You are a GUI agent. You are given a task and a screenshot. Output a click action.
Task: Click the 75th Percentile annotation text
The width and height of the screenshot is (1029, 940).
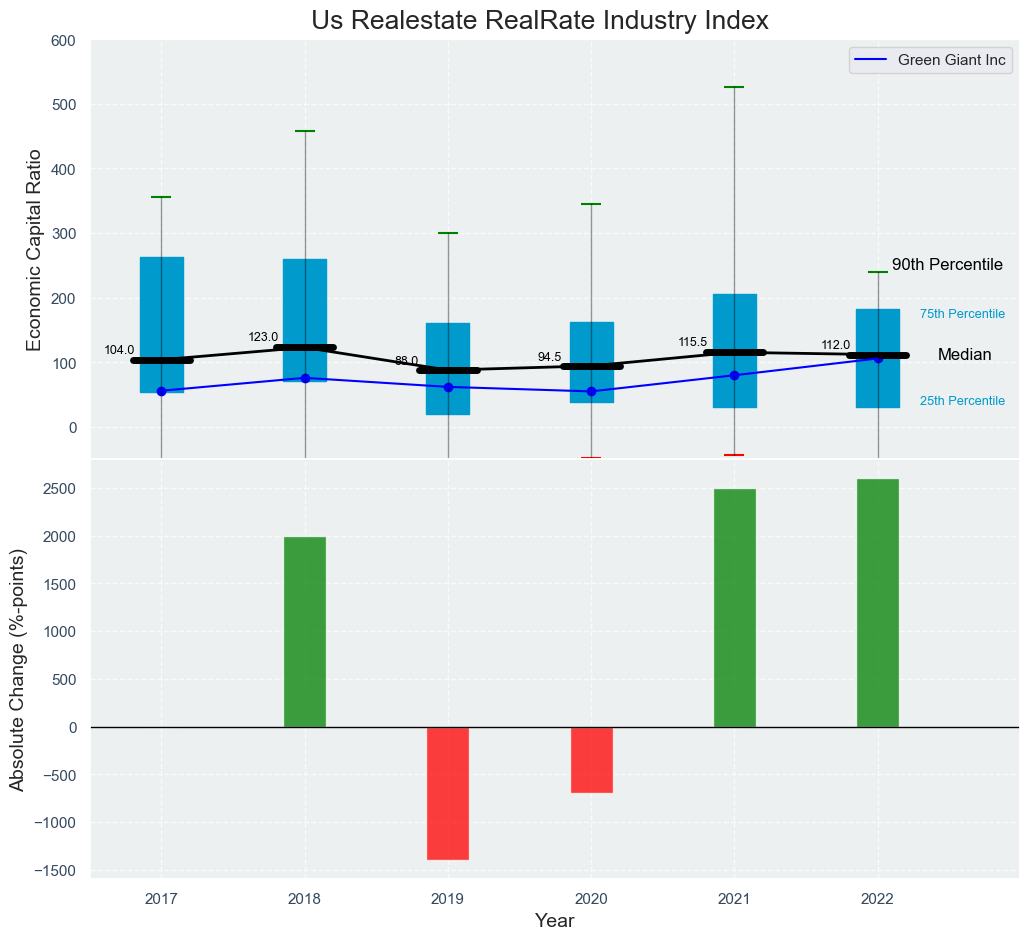[x=962, y=314]
